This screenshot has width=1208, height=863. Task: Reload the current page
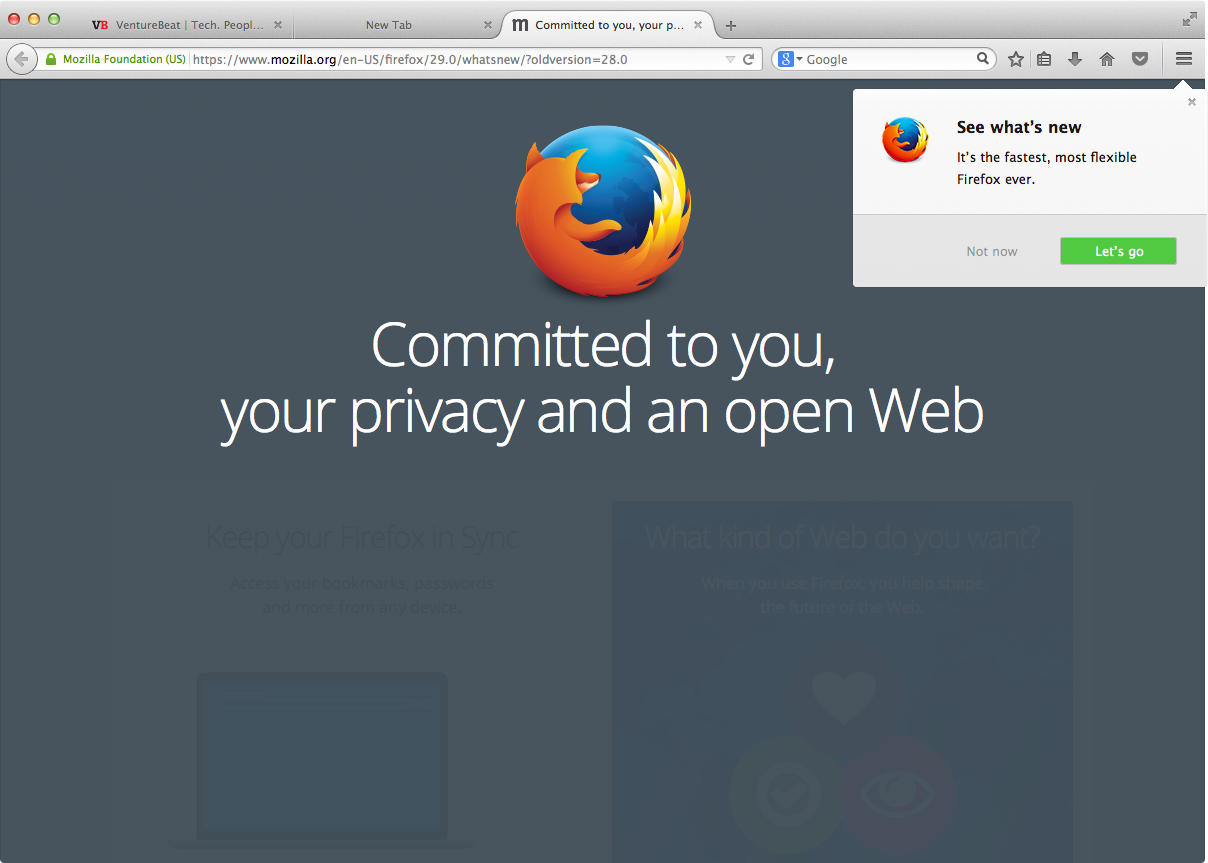pos(748,59)
